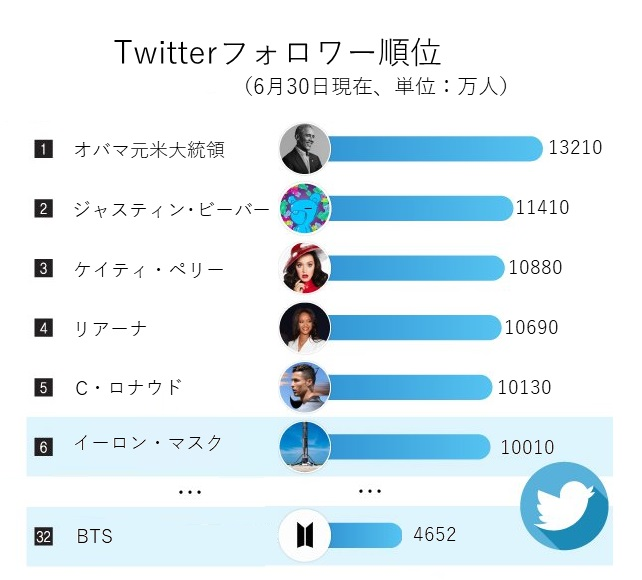Click the rank 32 number badge
642x580 pixels.
click(43, 536)
